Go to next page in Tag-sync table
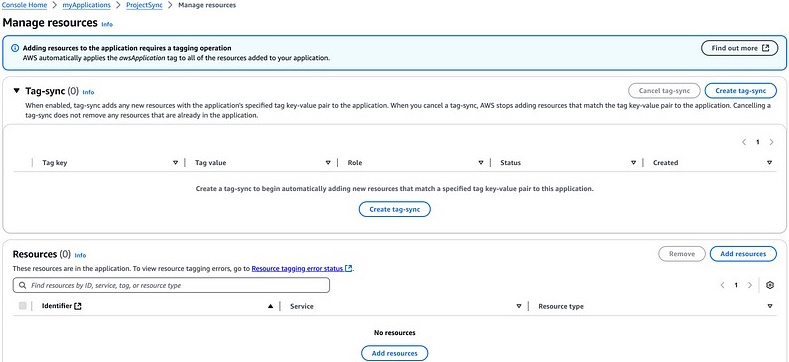Screen dimensions: 789x362 pos(771,142)
